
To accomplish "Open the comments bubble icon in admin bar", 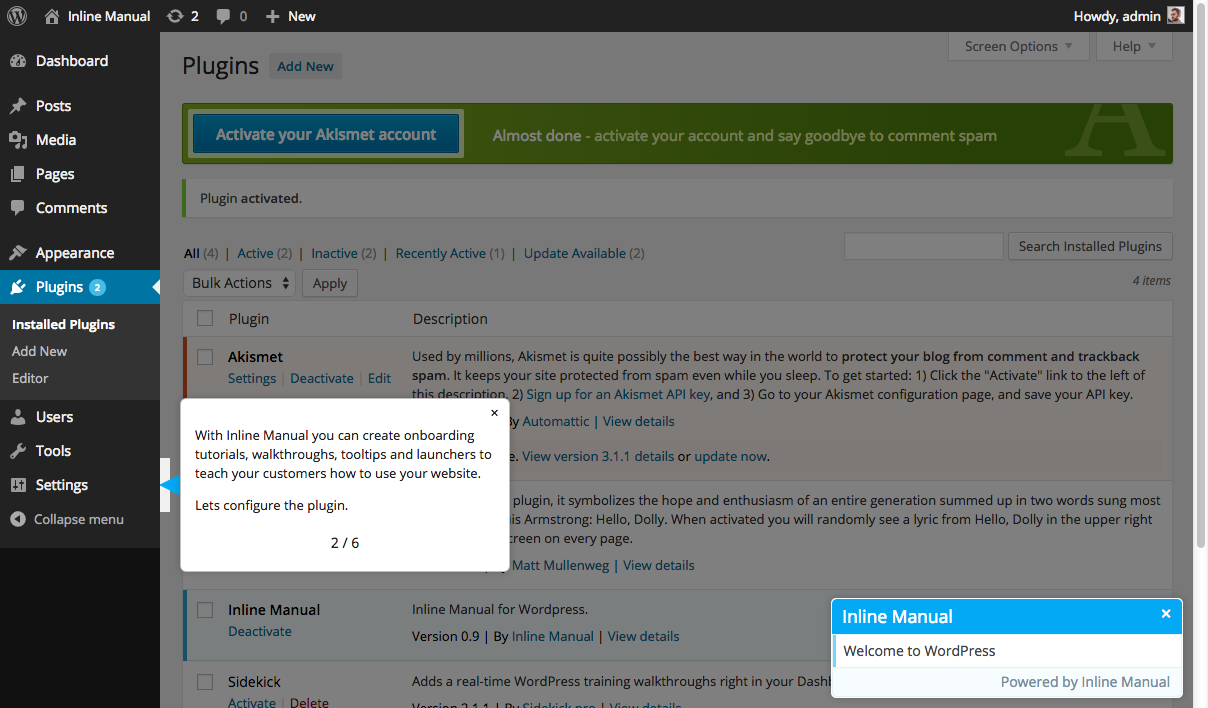I will pos(223,16).
